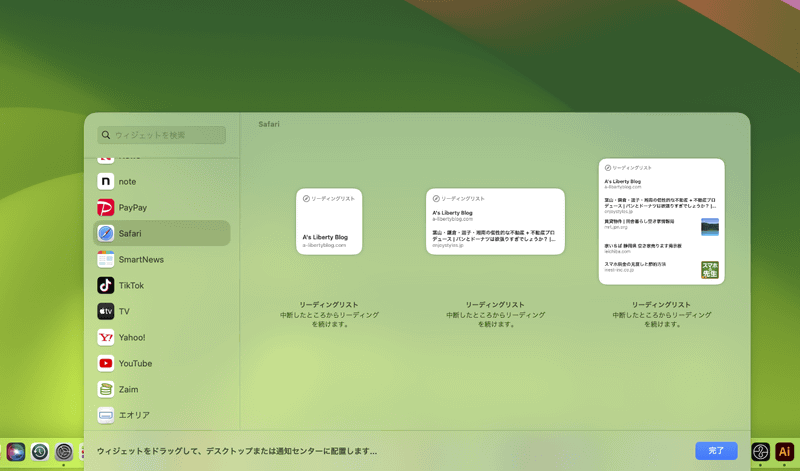Select the Safari compass icon
The width and height of the screenshot is (800, 471).
click(106, 233)
